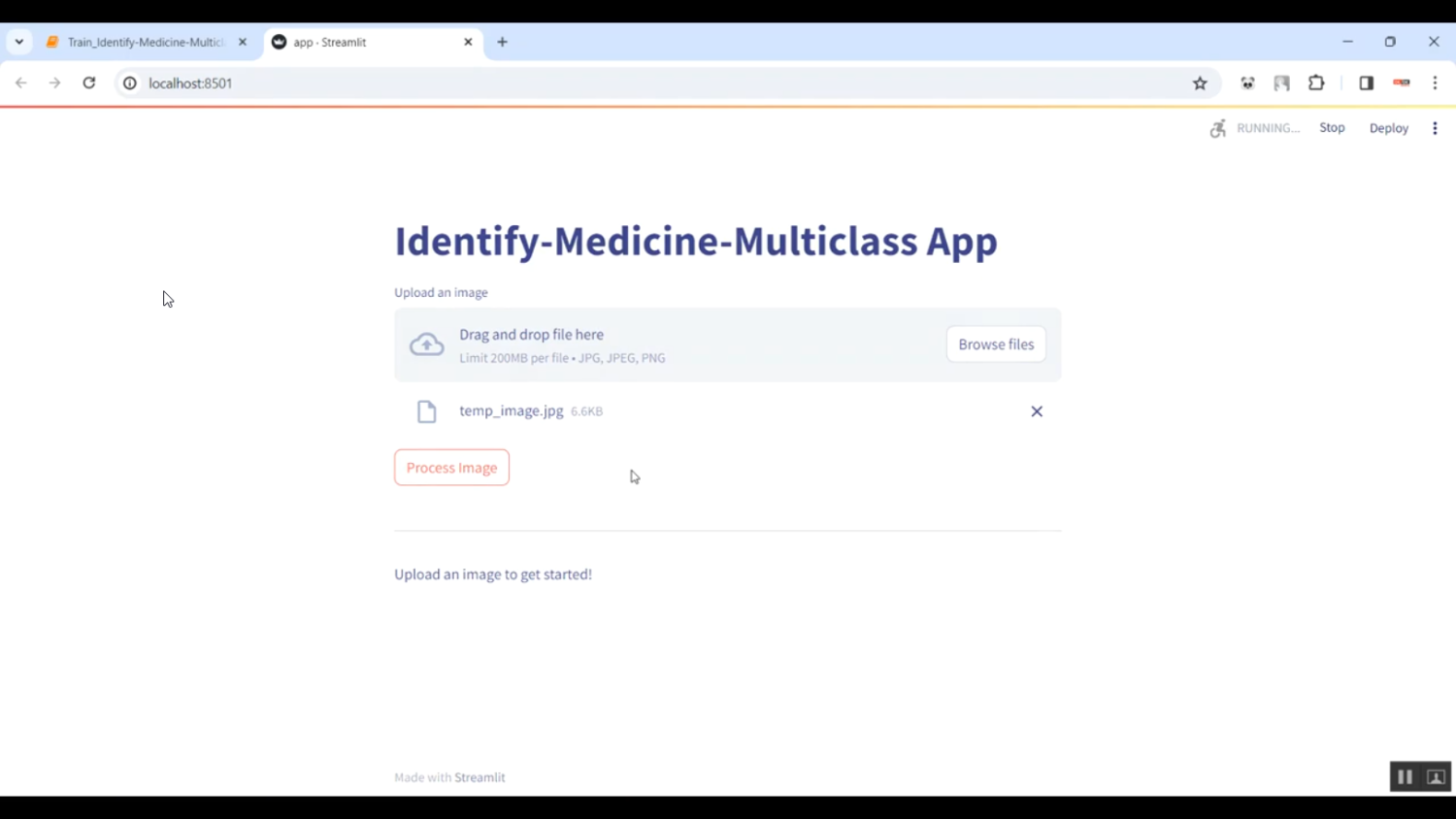The height and width of the screenshot is (819, 1456).
Task: View site information icon
Action: point(130,83)
